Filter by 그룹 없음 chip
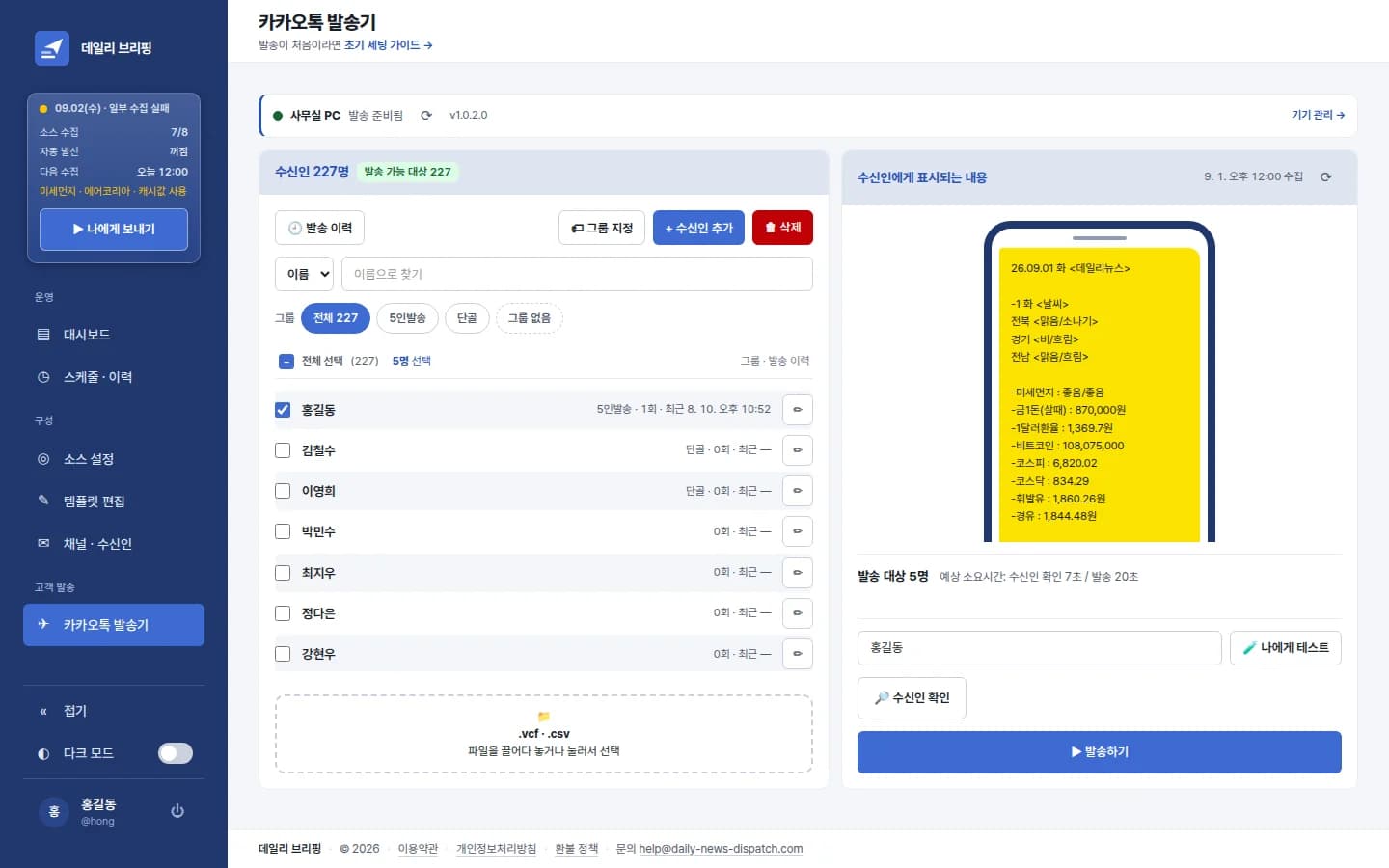The height and width of the screenshot is (868, 1389). click(x=529, y=318)
